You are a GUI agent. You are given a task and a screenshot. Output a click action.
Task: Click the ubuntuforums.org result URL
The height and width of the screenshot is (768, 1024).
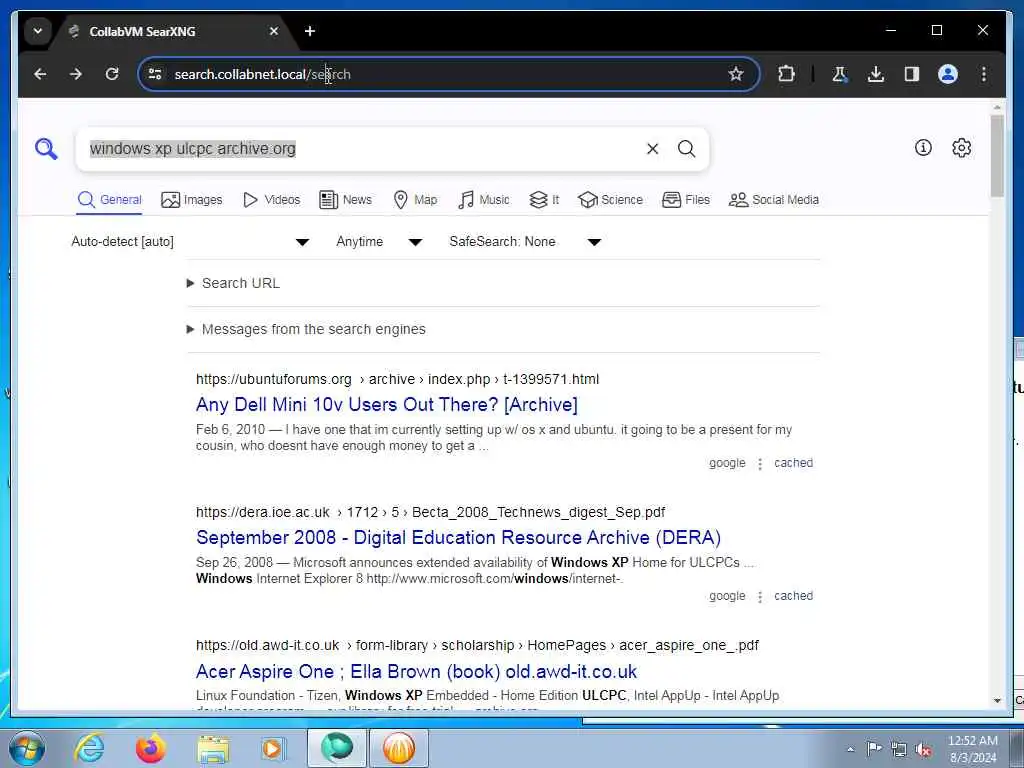tap(397, 379)
